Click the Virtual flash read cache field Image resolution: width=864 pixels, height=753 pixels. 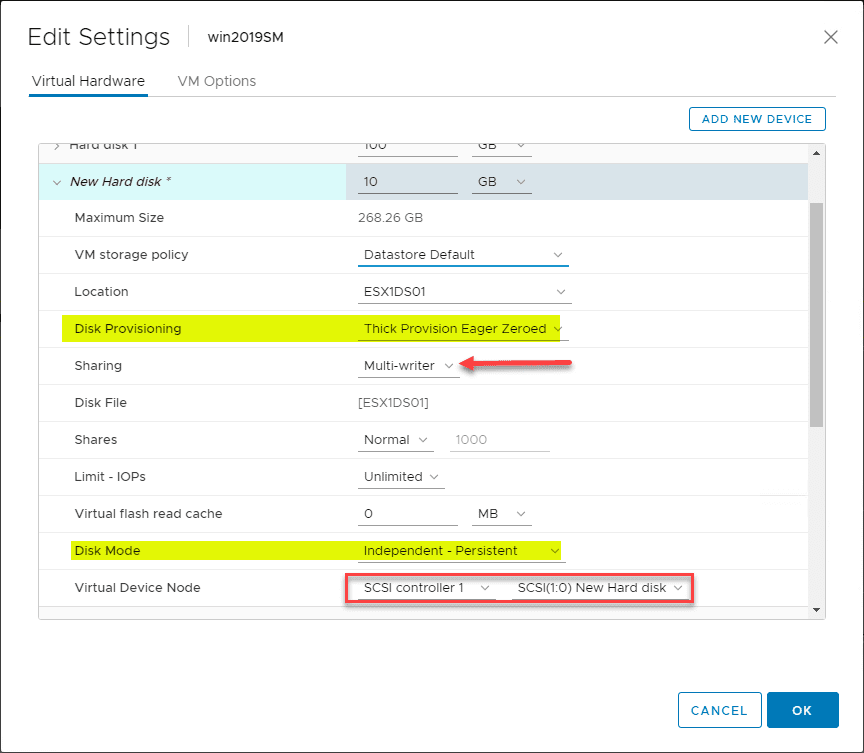pos(407,514)
